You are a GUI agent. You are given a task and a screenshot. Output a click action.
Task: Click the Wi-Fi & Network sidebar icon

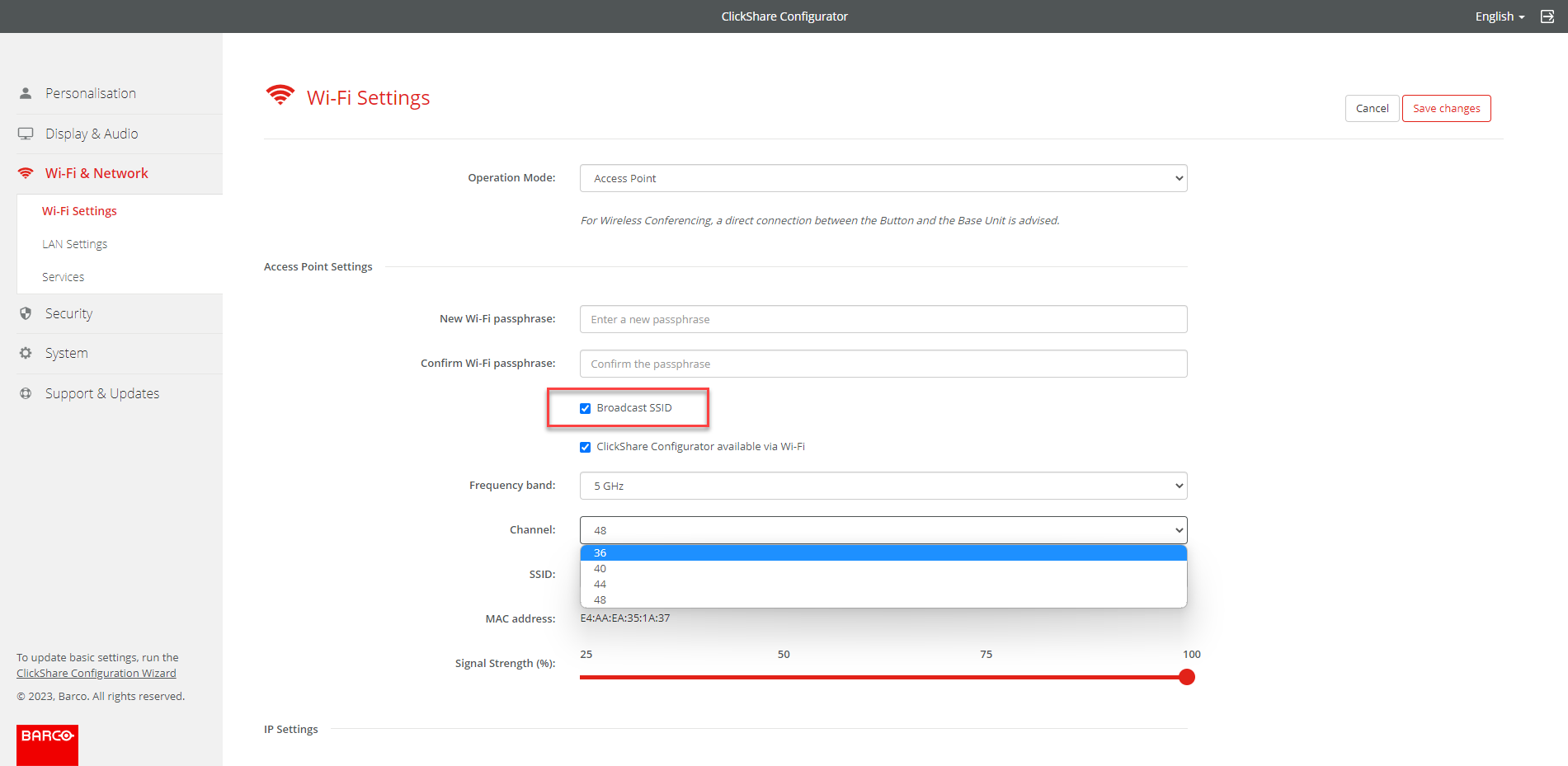[26, 173]
